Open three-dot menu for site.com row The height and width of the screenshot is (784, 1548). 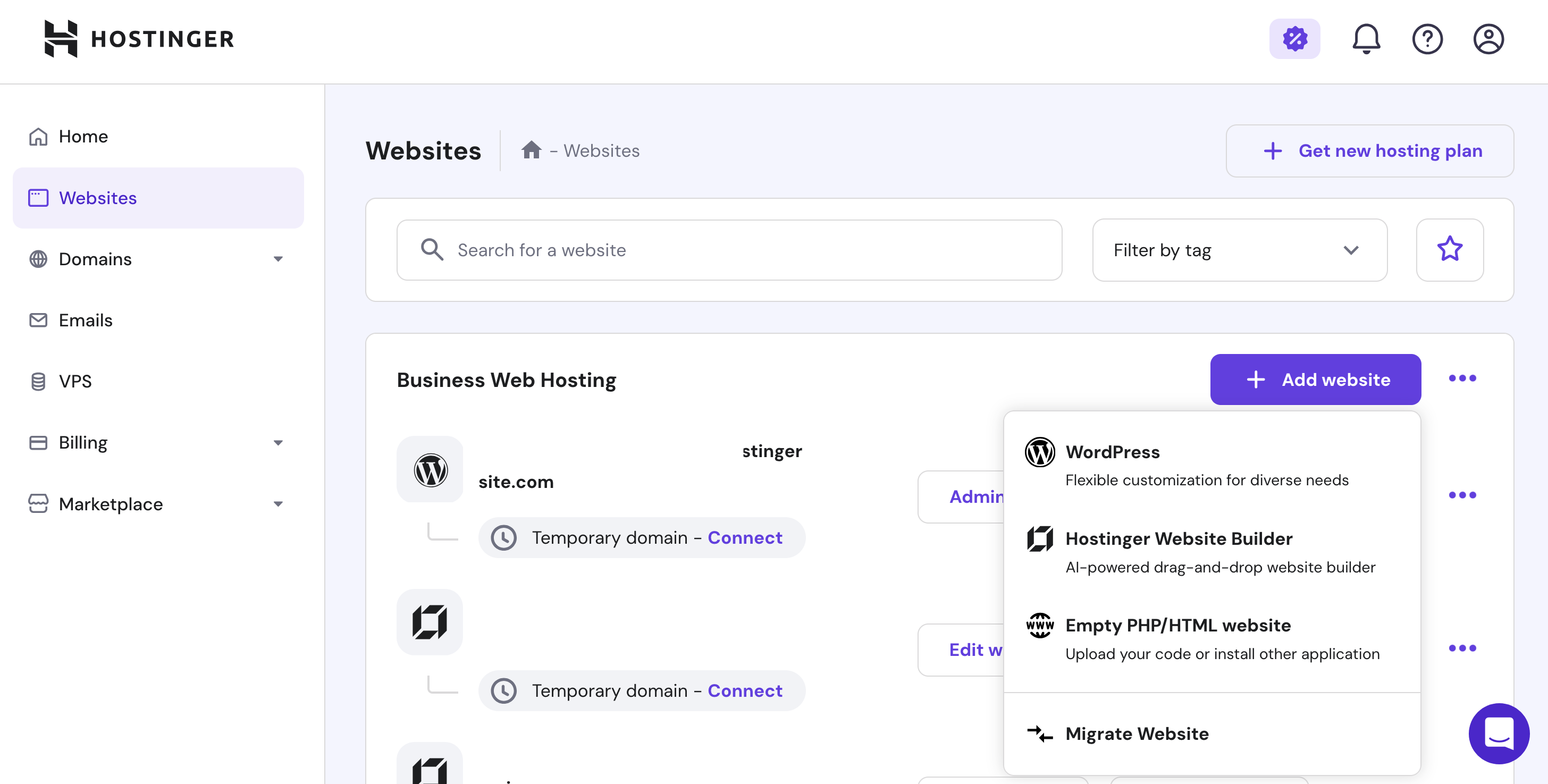coord(1462,495)
